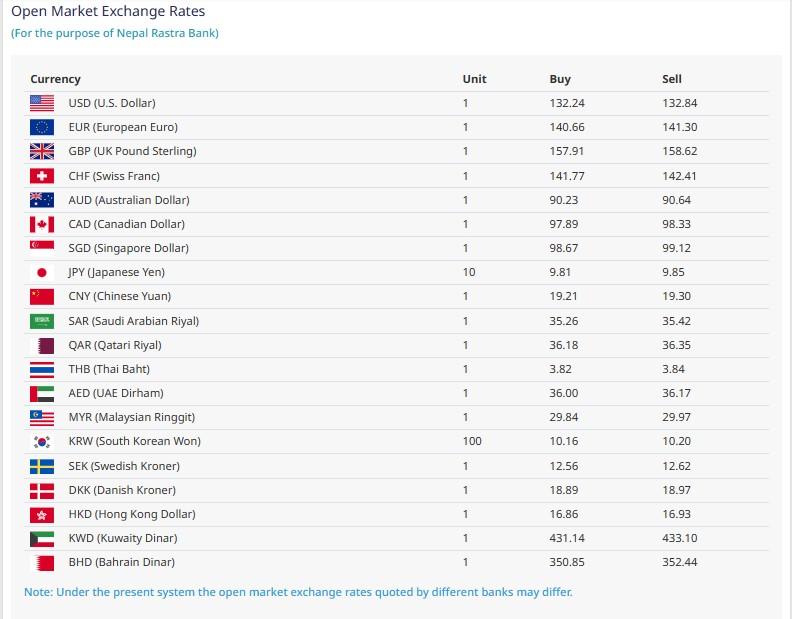Click the South Korean Won flag icon
792x619 pixels.
[x=42, y=441]
